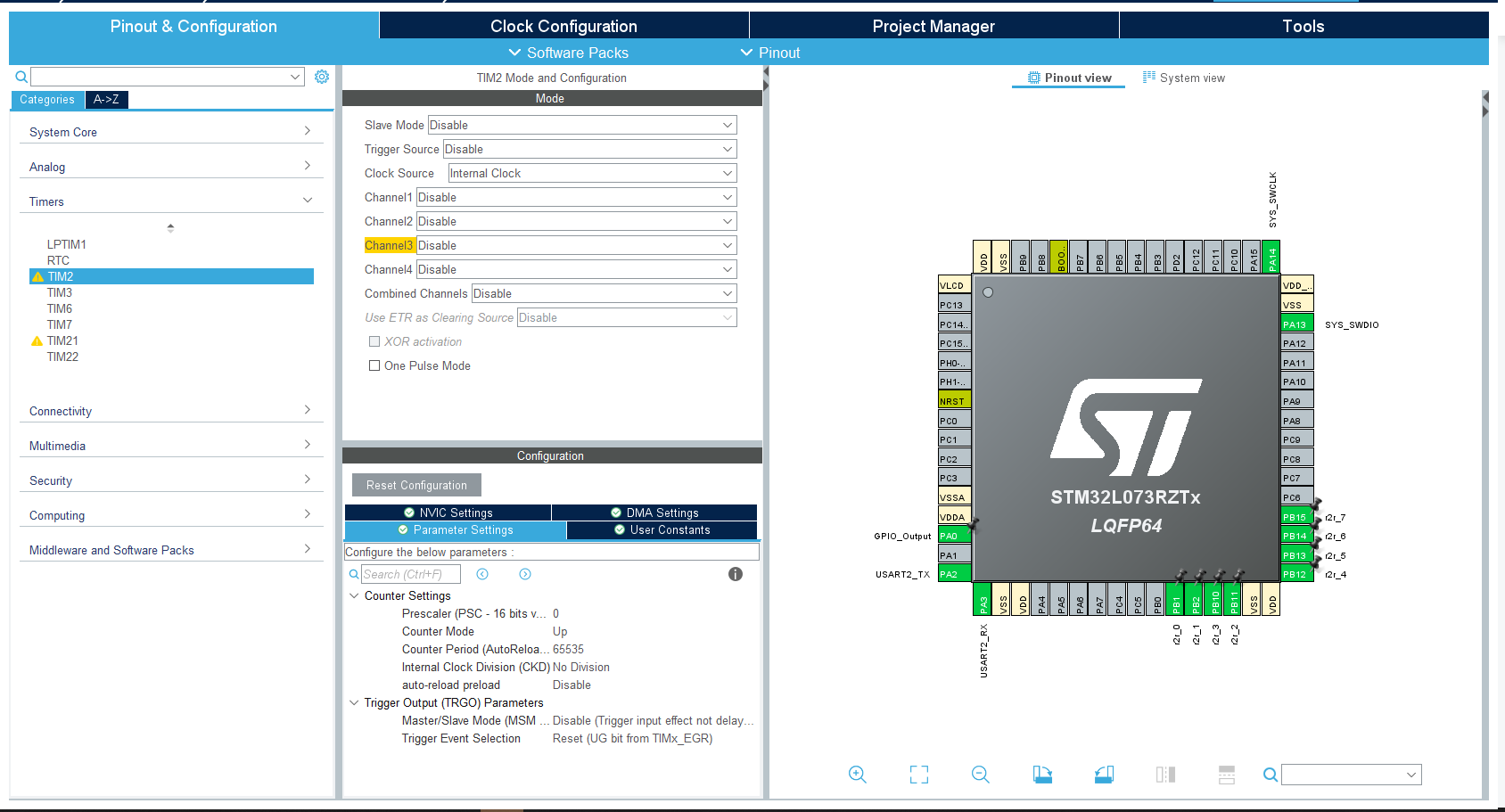Enable One Pulse Mode

(374, 365)
